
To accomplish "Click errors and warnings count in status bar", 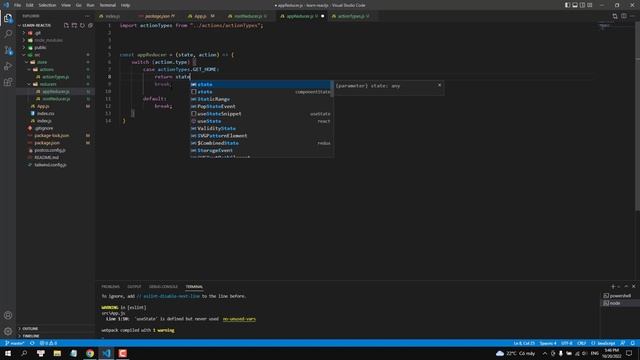I will pos(49,343).
